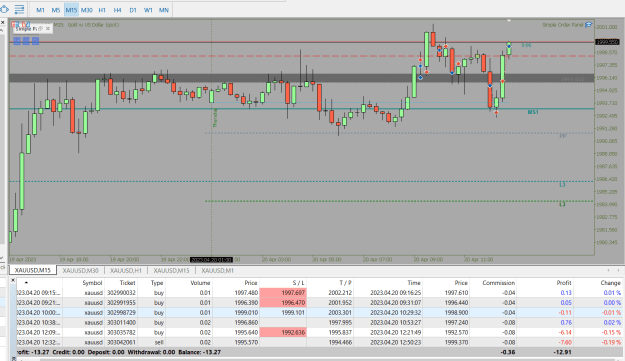Image resolution: width=625 pixels, height=361 pixels.
Task: Click the red stop loss cell 1997.697
Action: click(x=283, y=292)
